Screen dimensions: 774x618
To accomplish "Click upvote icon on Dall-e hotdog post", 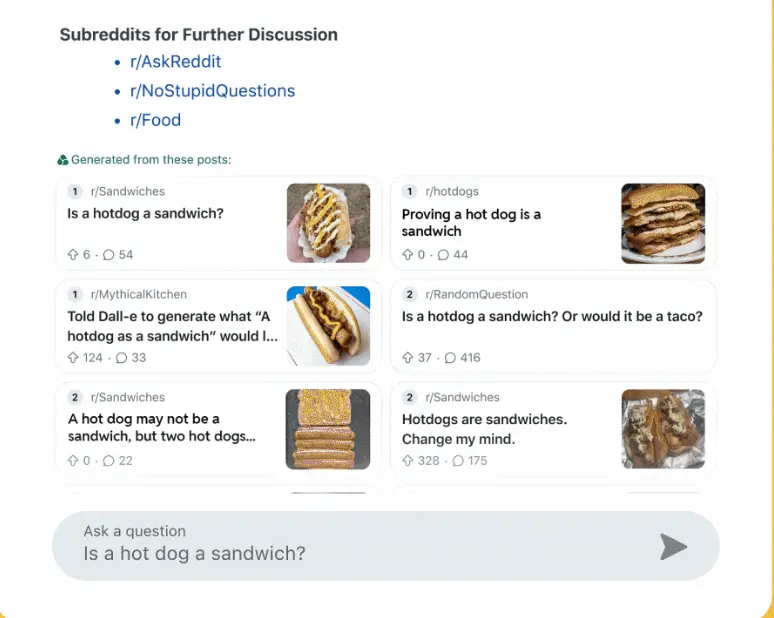I will click(73, 358).
